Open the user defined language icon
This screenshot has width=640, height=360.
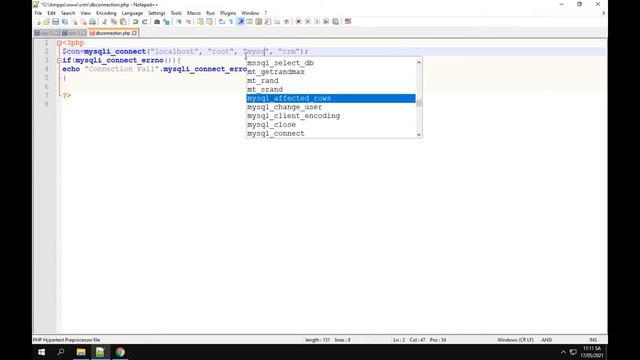[x=249, y=22]
